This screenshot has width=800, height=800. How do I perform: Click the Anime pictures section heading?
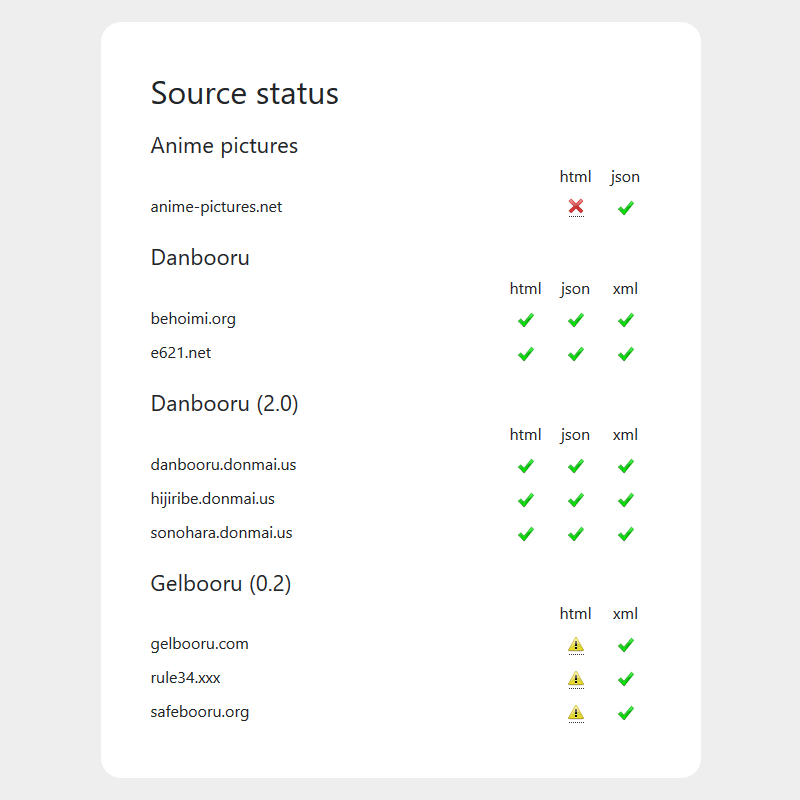[224, 146]
